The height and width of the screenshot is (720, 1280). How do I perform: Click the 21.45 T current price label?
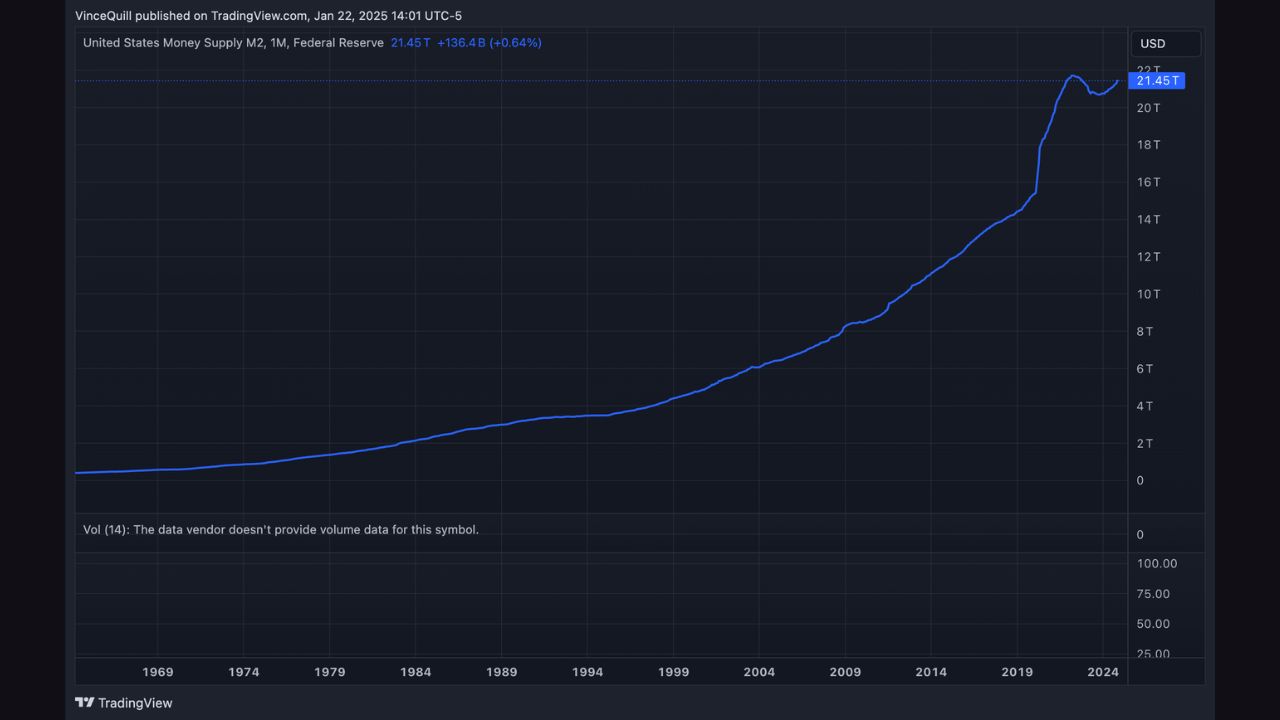[x=1156, y=80]
